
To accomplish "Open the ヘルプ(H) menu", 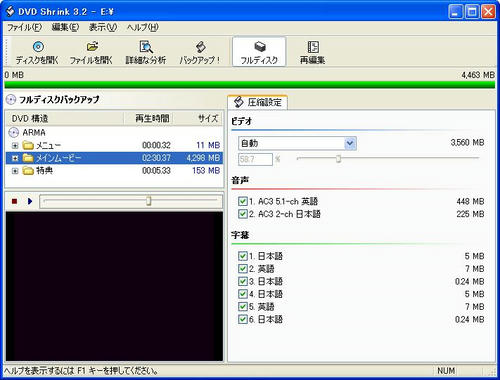I will pos(142,27).
